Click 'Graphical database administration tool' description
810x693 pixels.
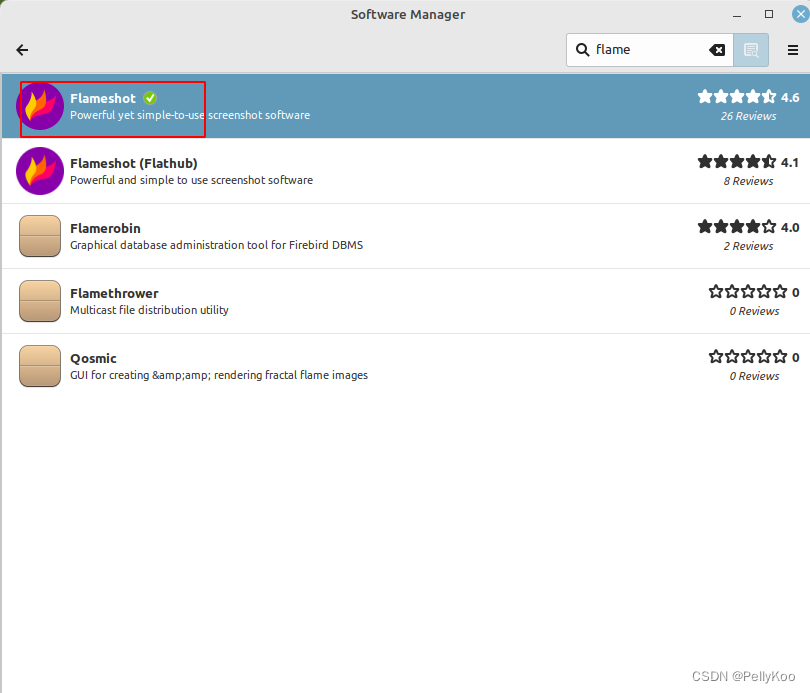click(x=216, y=245)
